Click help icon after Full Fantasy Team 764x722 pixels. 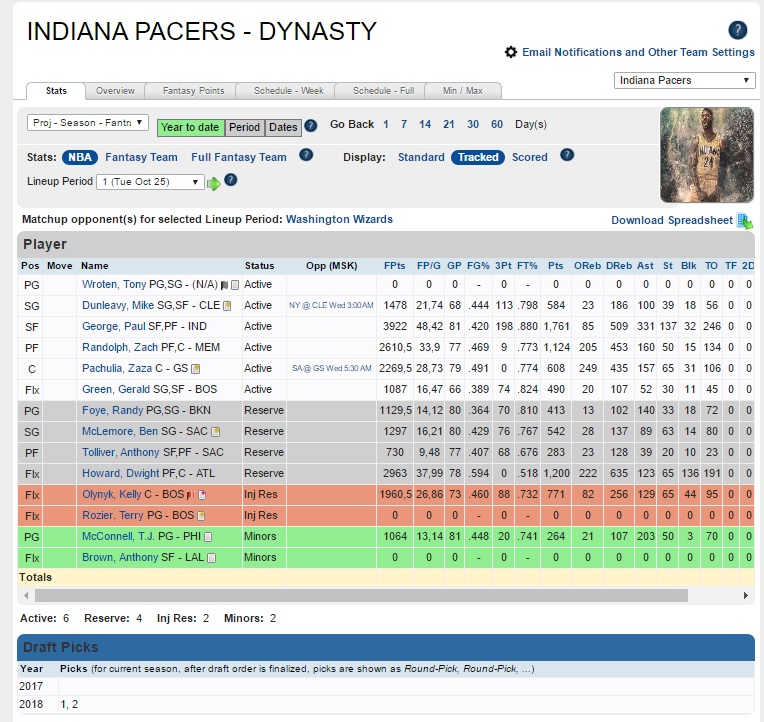306,155
